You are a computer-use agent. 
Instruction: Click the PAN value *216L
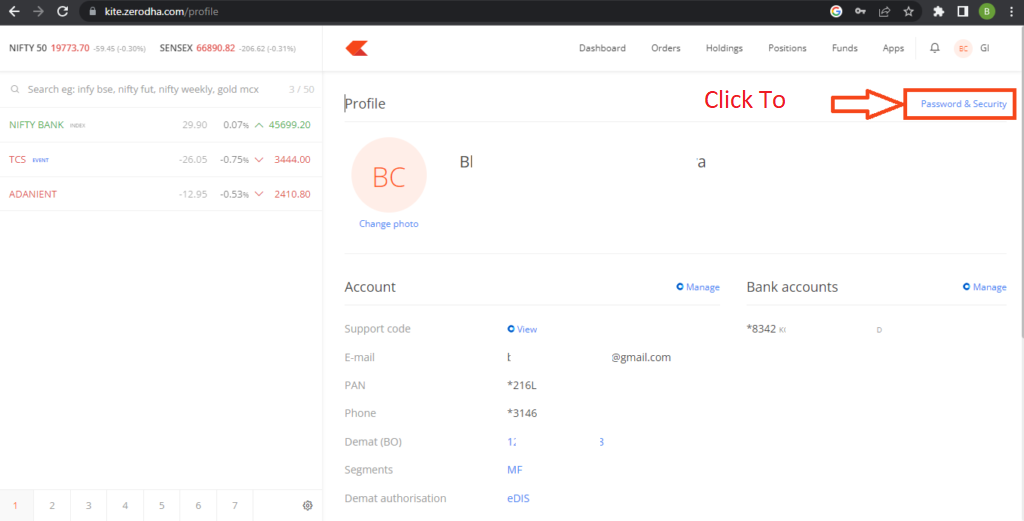pos(522,385)
